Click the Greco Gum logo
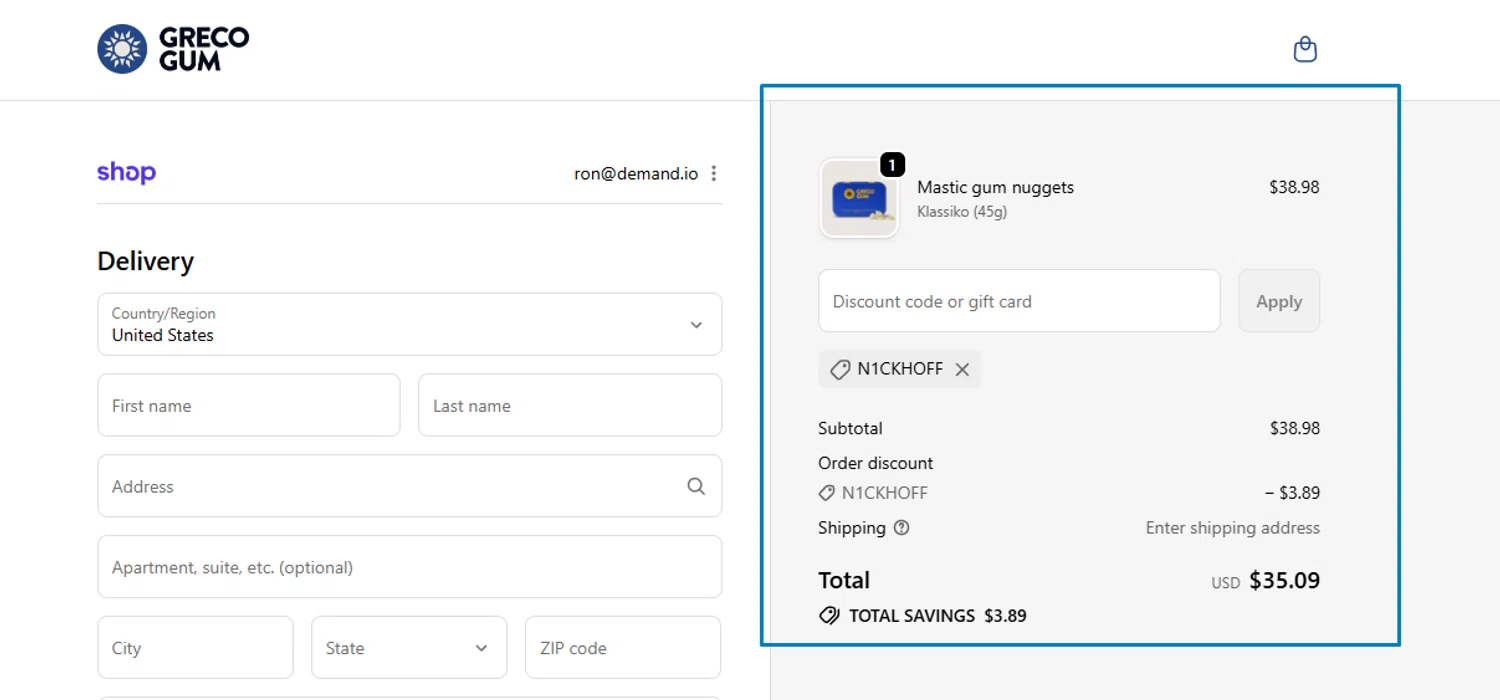Screen dimensions: 1500x700 tap(173, 49)
